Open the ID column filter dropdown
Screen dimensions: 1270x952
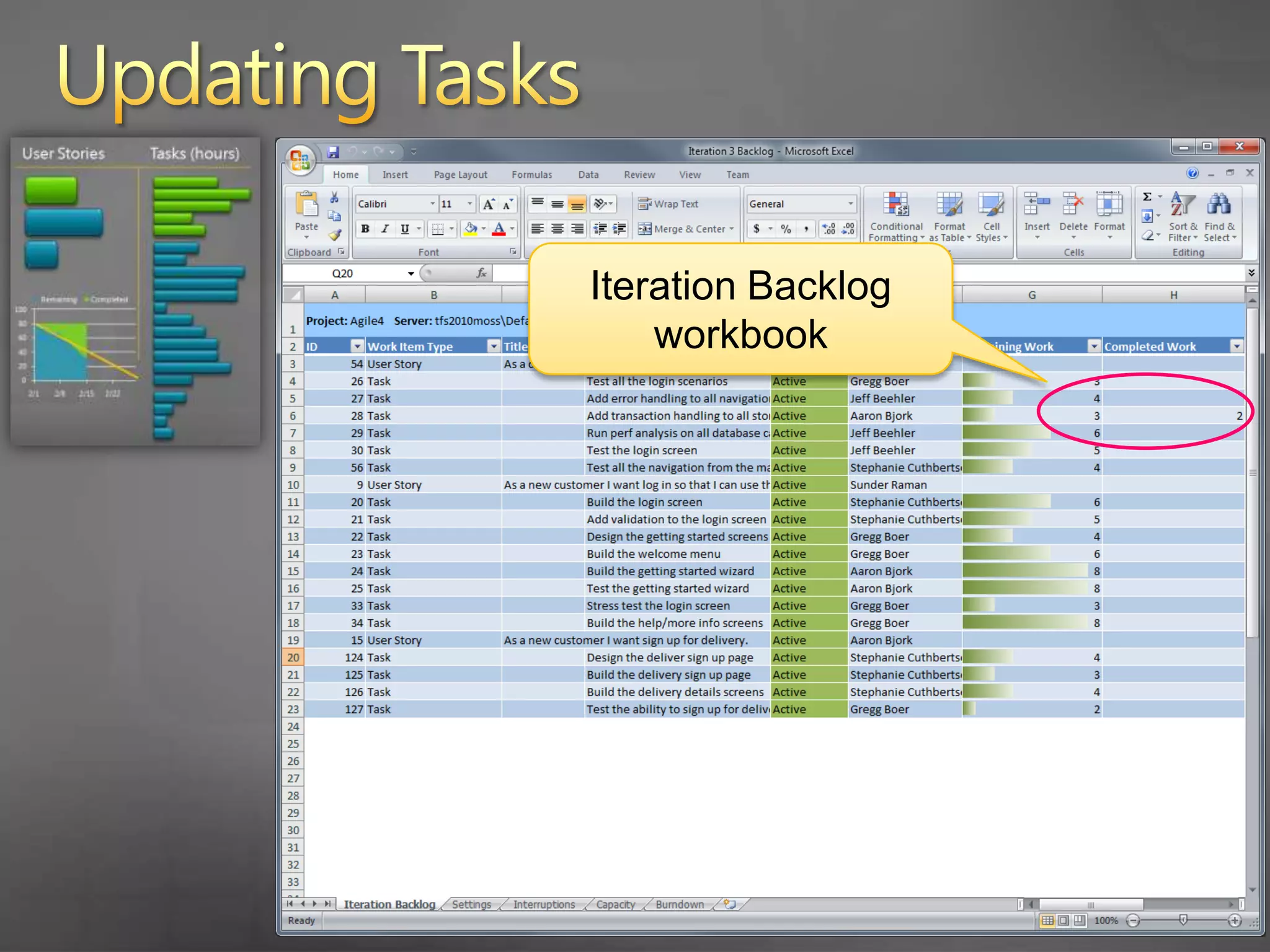point(357,346)
